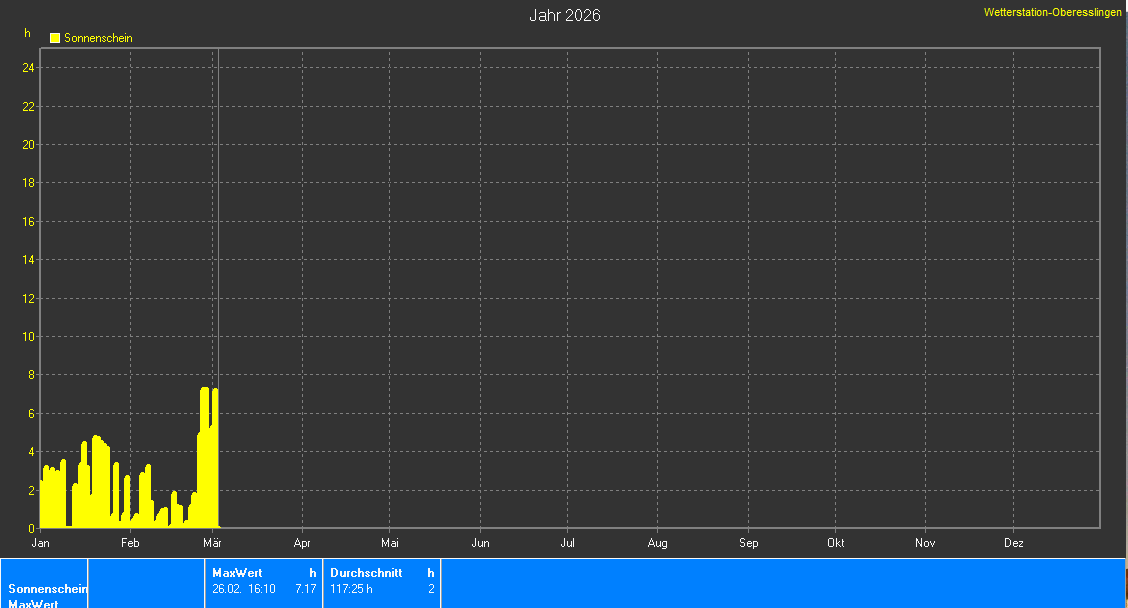Click the Sonnenschein legend label
This screenshot has height=608, width=1128.
[98, 38]
